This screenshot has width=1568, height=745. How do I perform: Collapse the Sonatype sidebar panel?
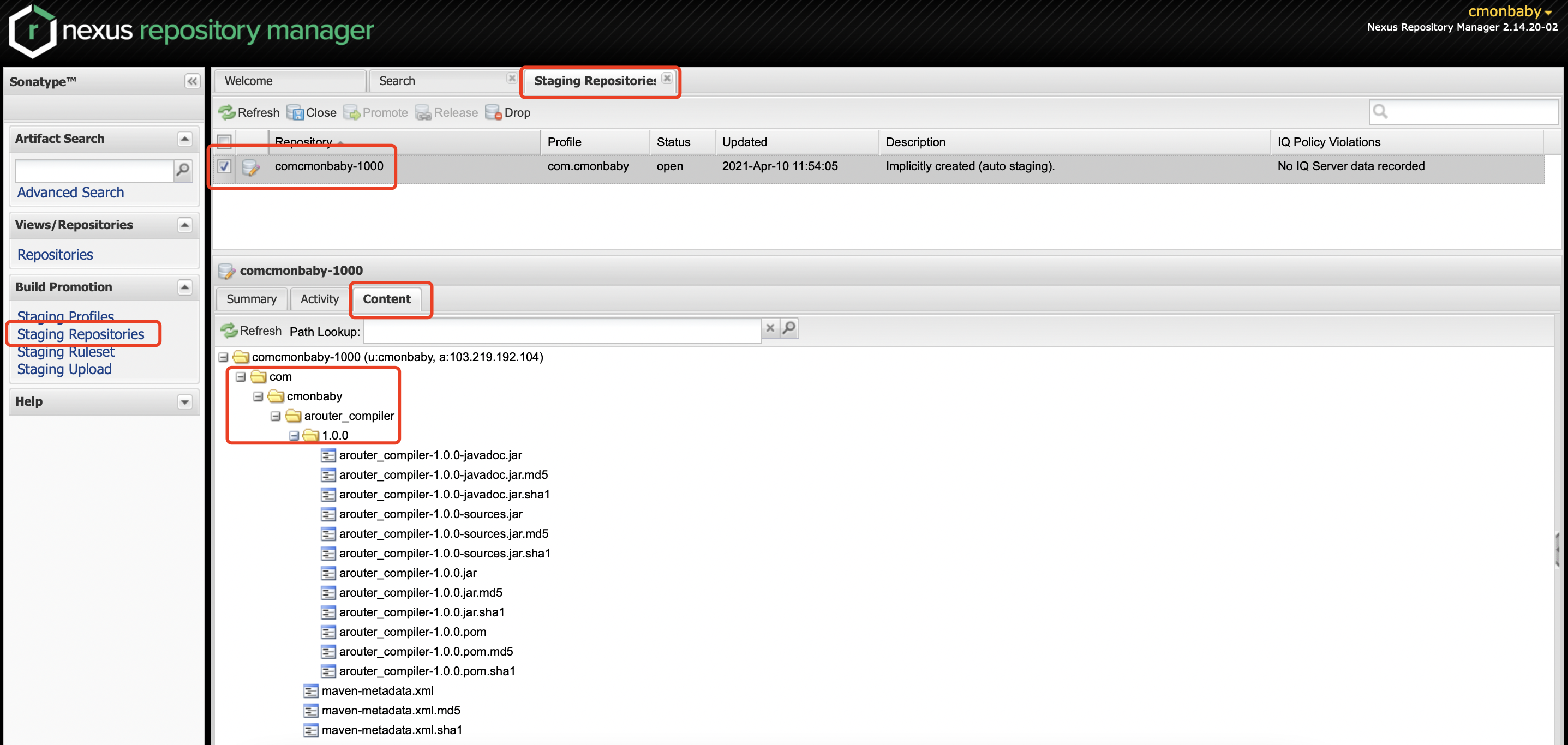[191, 82]
